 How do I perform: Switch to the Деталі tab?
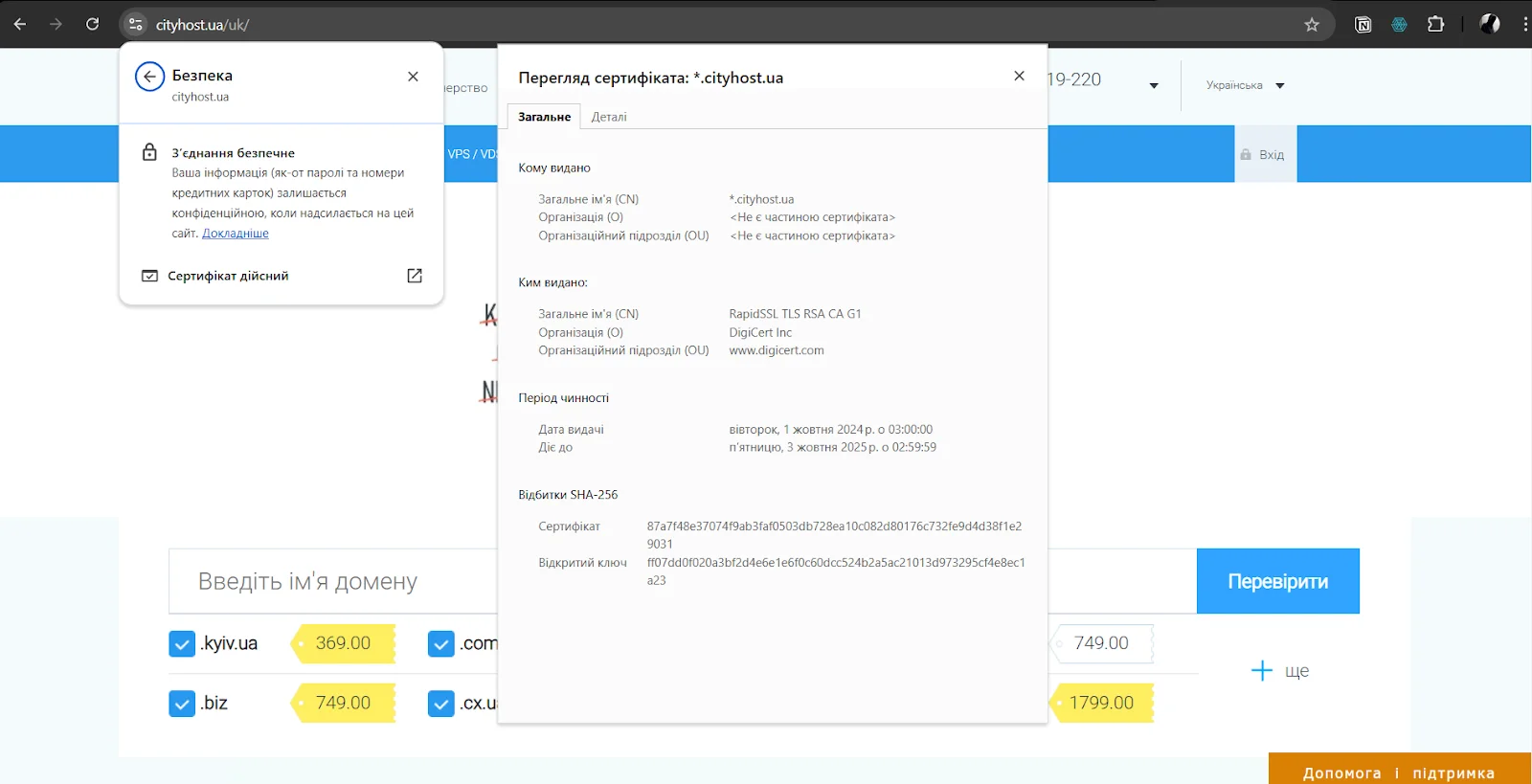click(609, 117)
